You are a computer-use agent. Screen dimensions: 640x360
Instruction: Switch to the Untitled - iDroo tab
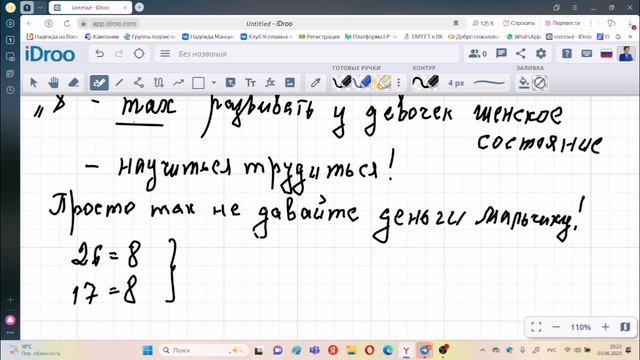coord(90,7)
